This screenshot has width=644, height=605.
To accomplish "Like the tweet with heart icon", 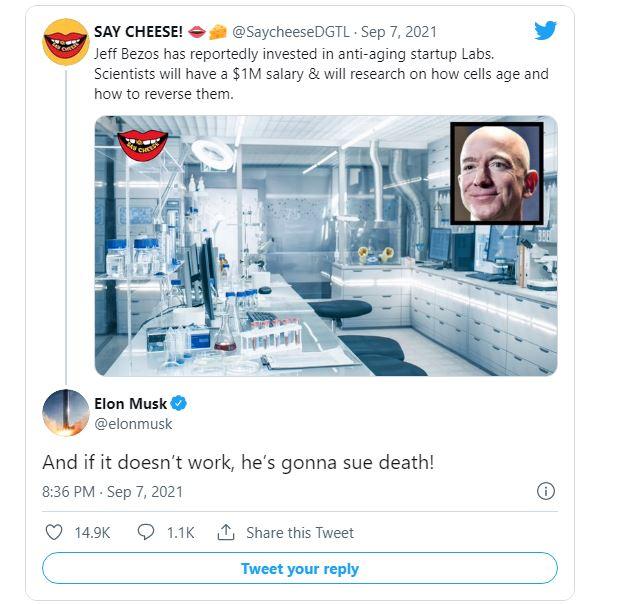I will [55, 532].
